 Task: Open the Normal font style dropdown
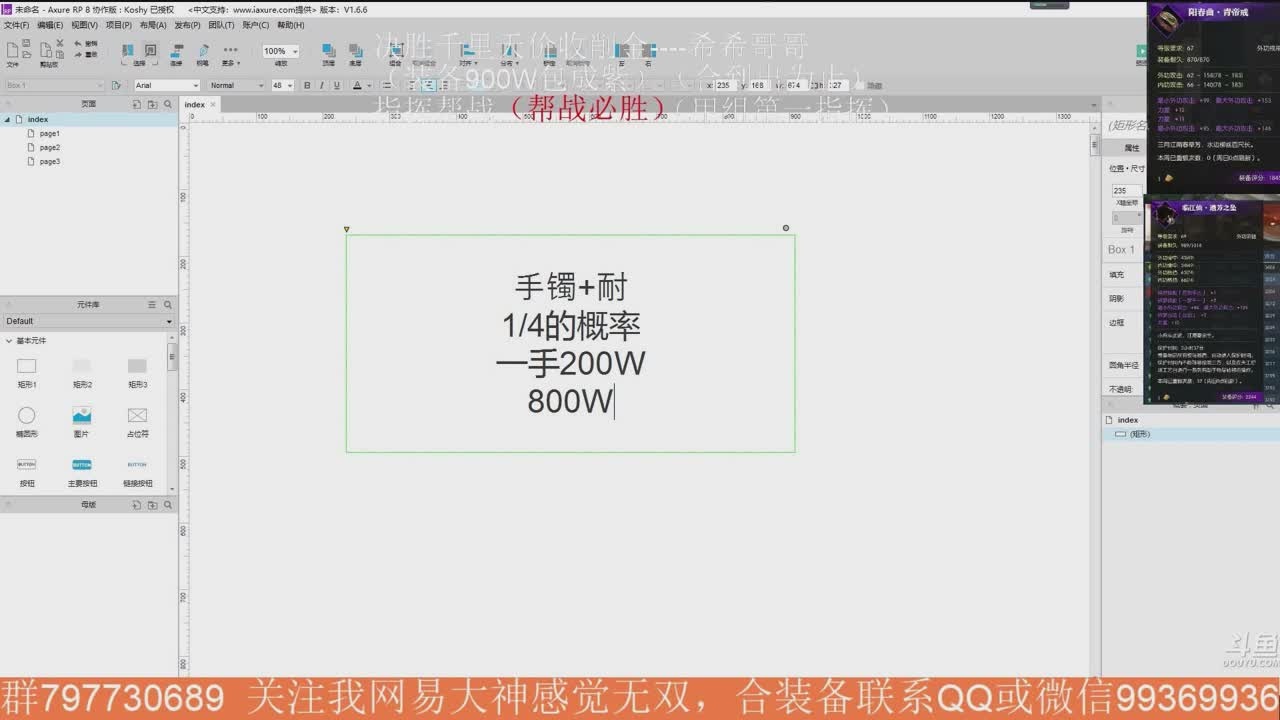click(x=236, y=85)
